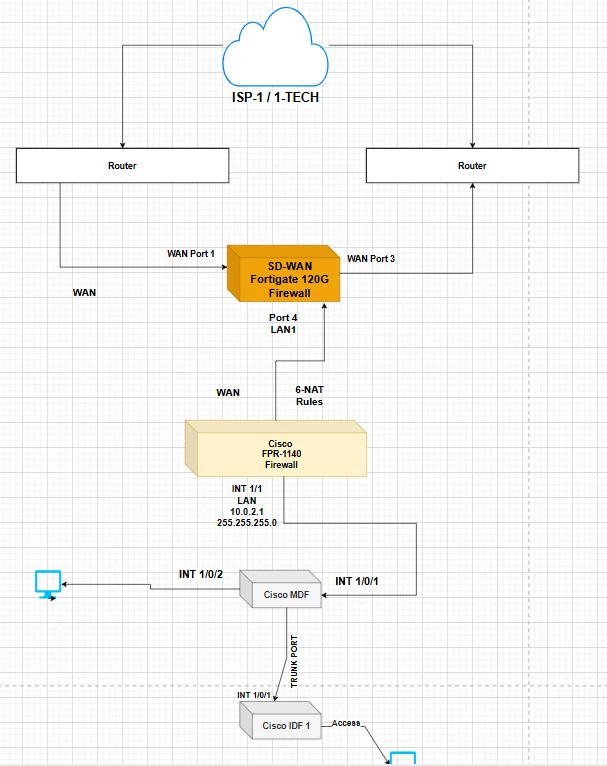Select the Cisco FPR-1140 Firewall shape

click(276, 448)
